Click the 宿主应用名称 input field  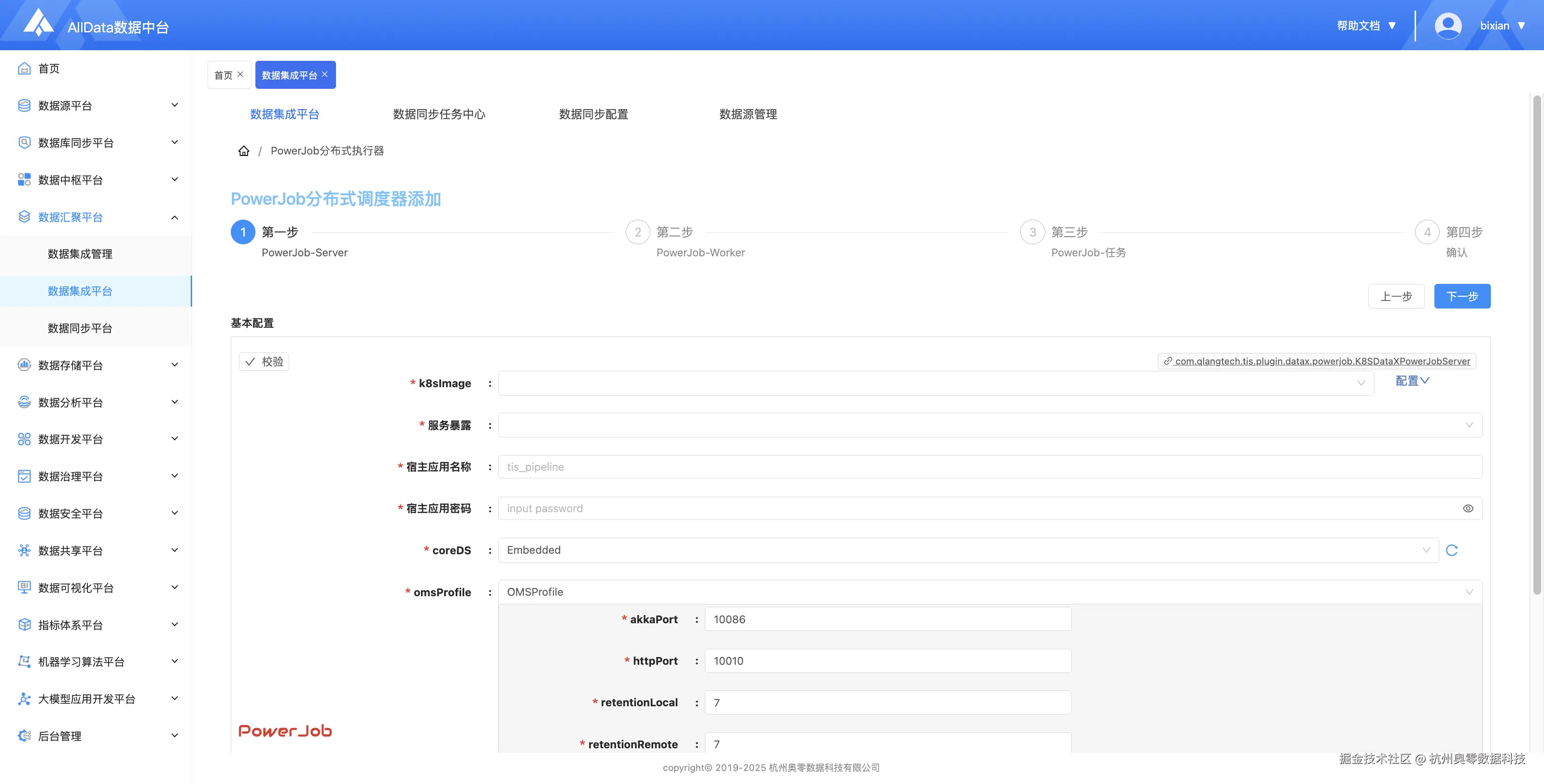(990, 467)
